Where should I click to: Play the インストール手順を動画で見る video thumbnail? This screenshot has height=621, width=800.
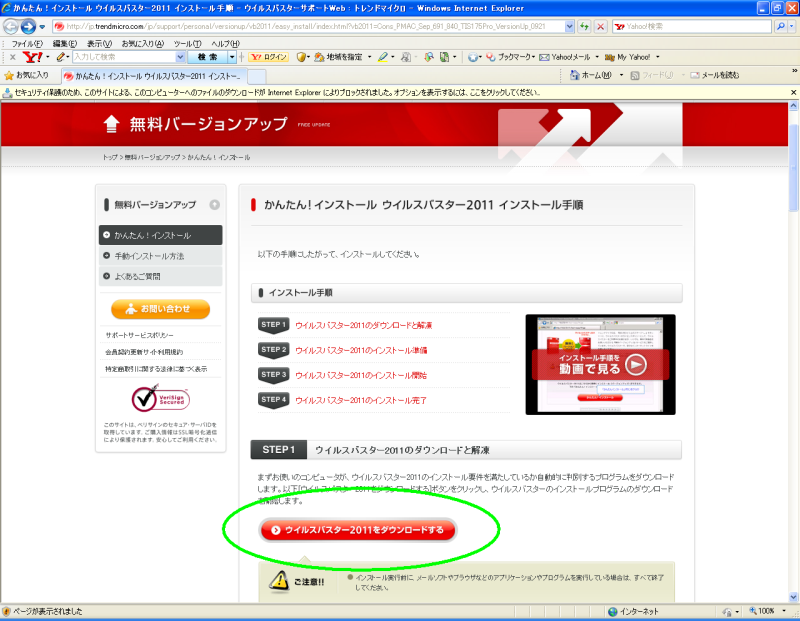(601, 364)
